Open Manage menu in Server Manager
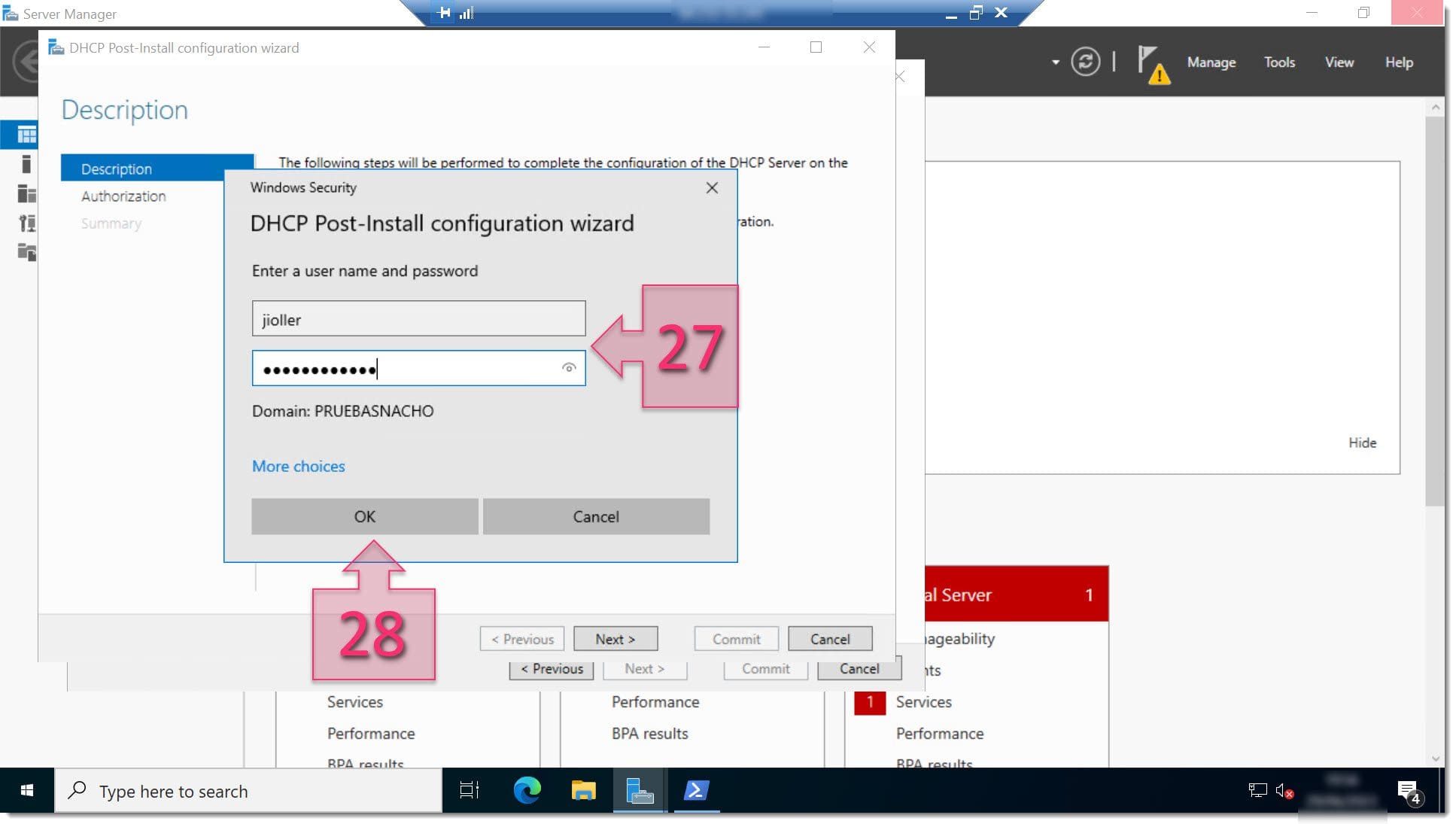 [1211, 62]
